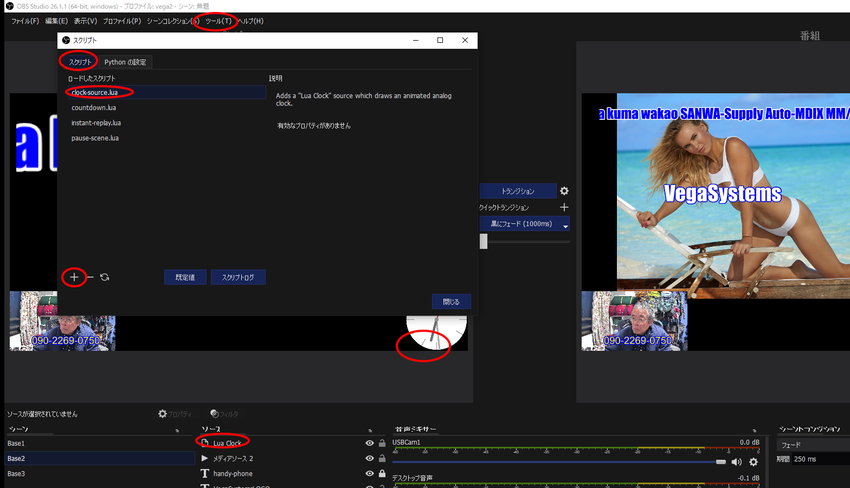
Task: Click webcam thumbnail in program view
Action: 634,321
